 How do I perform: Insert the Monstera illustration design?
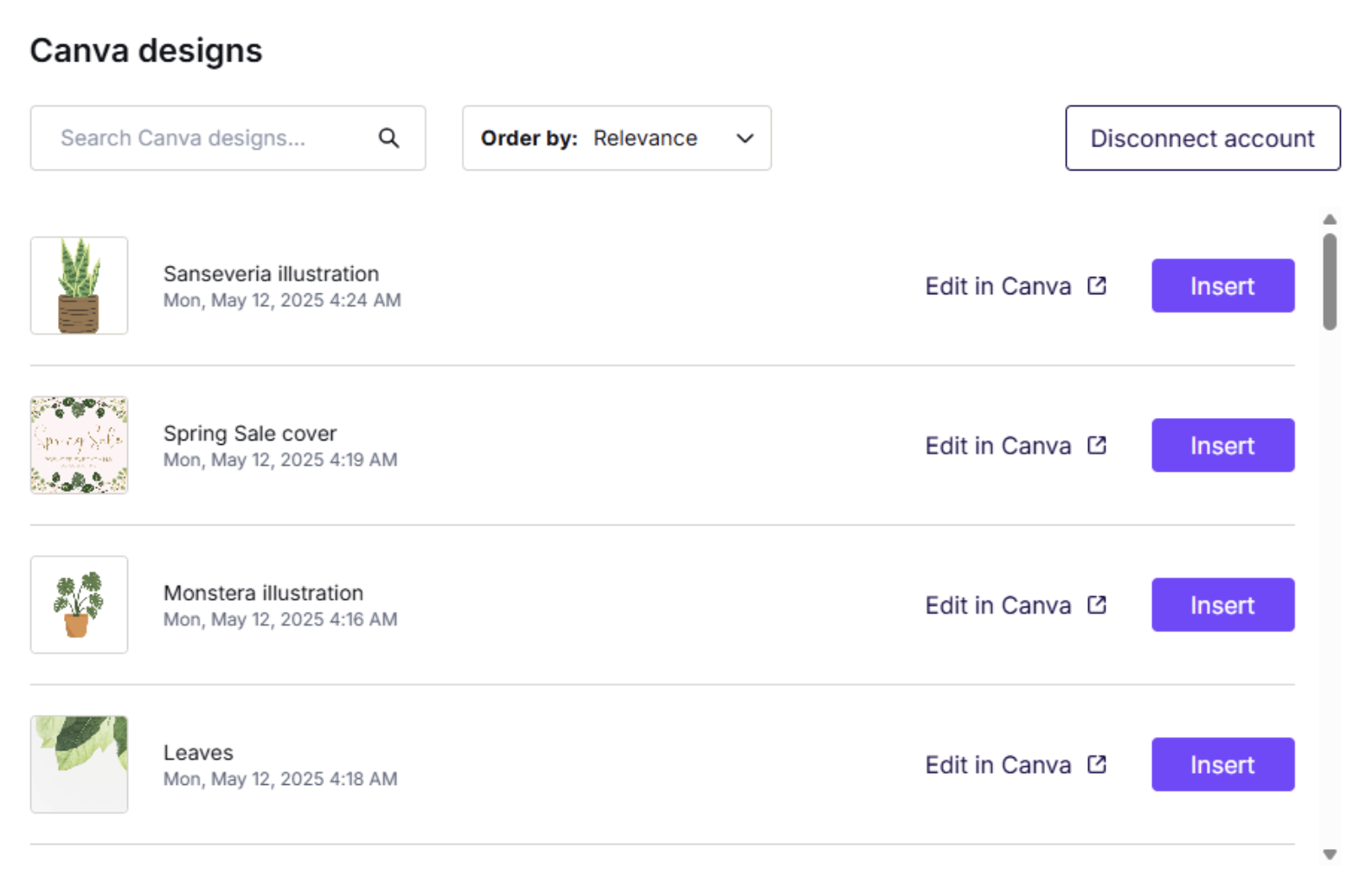[1222, 605]
